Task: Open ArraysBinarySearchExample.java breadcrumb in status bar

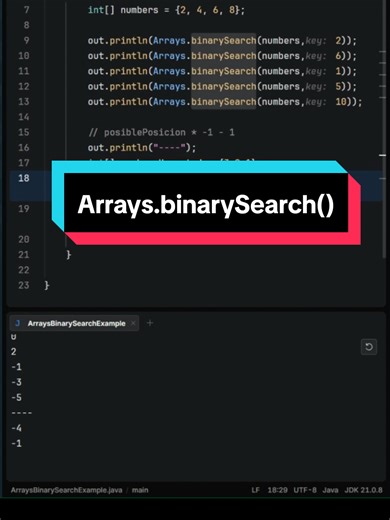Action: (x=66, y=490)
